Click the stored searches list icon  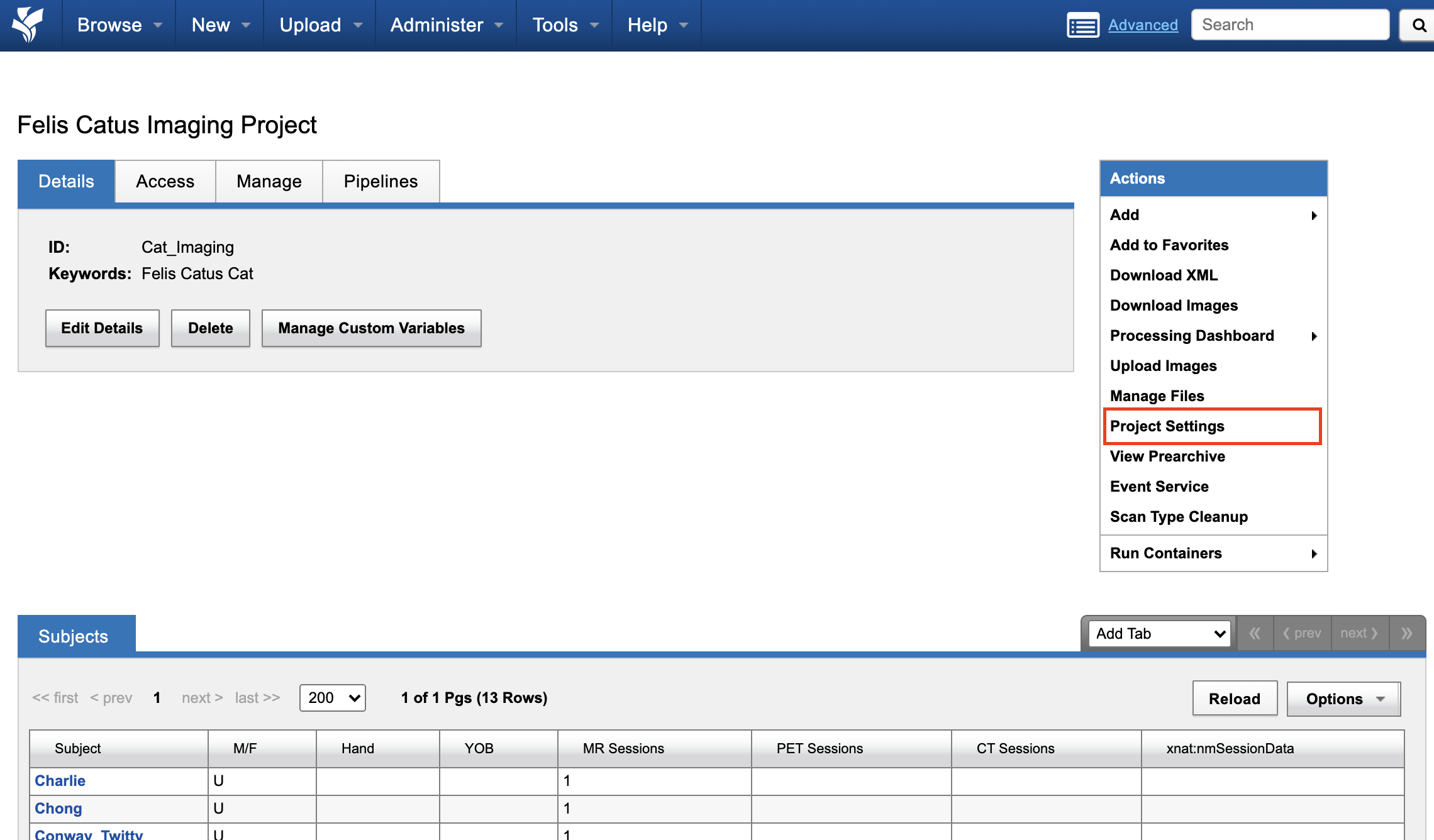[1082, 25]
